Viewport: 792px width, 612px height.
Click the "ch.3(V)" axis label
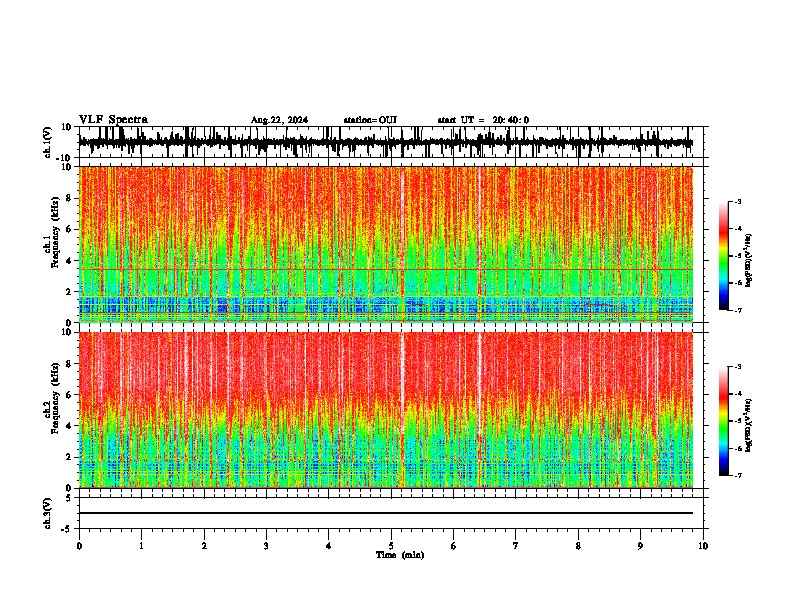click(x=48, y=513)
